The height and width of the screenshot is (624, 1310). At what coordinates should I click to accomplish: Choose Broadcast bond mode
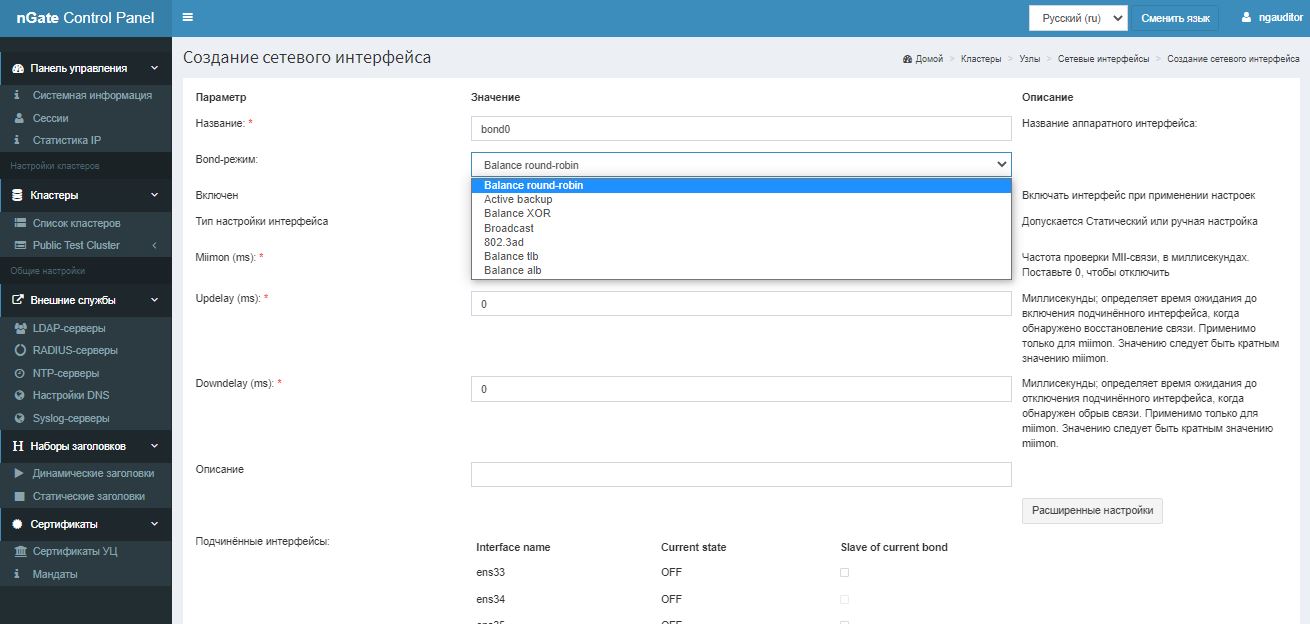(x=741, y=228)
